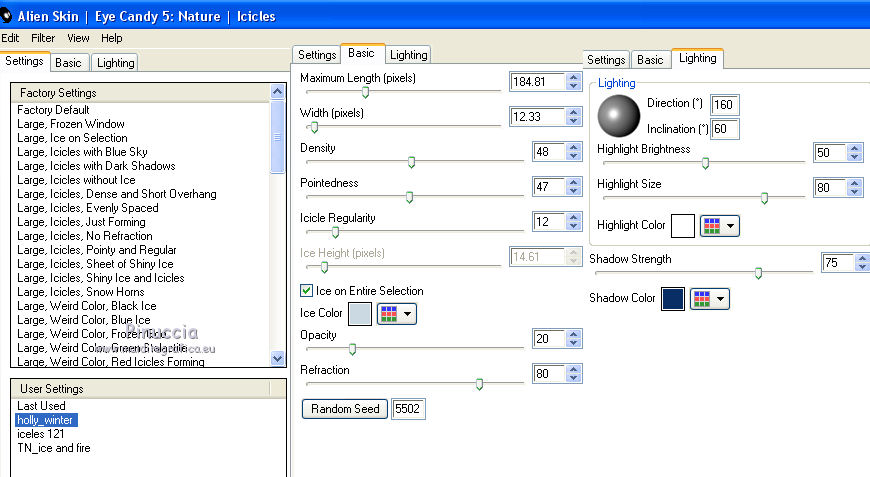Image resolution: width=870 pixels, height=477 pixels.
Task: Increase Icicle Regularity with up arrow
Action: (x=574, y=217)
